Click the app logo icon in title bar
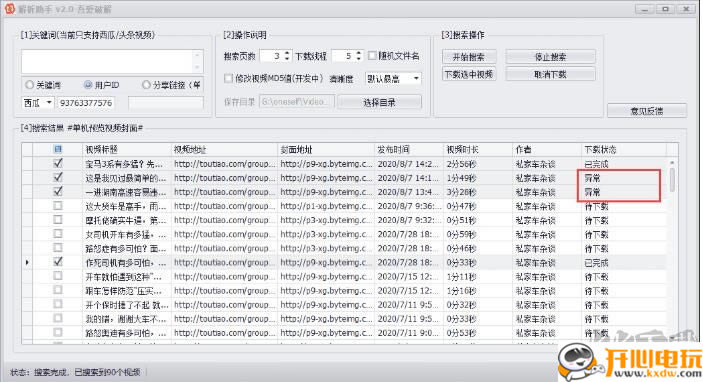This screenshot has width=703, height=382. tap(9, 8)
